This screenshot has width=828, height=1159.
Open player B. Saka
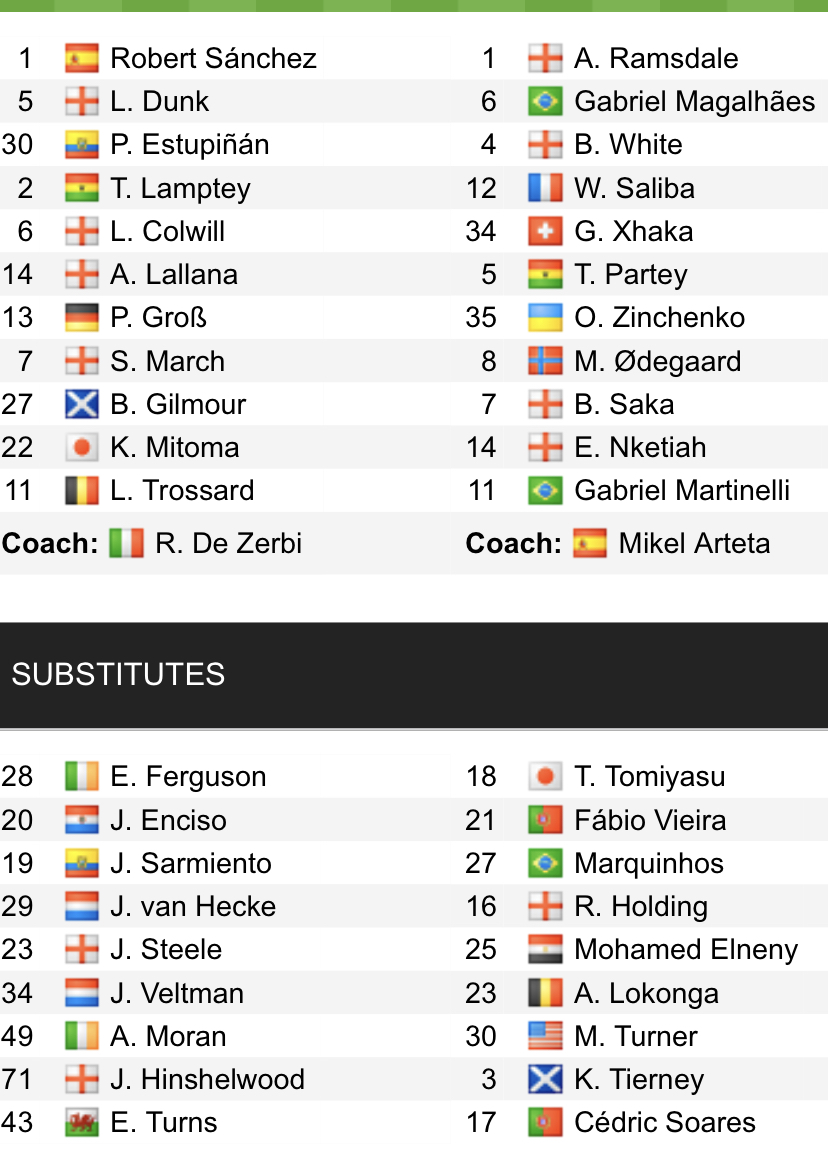point(624,404)
